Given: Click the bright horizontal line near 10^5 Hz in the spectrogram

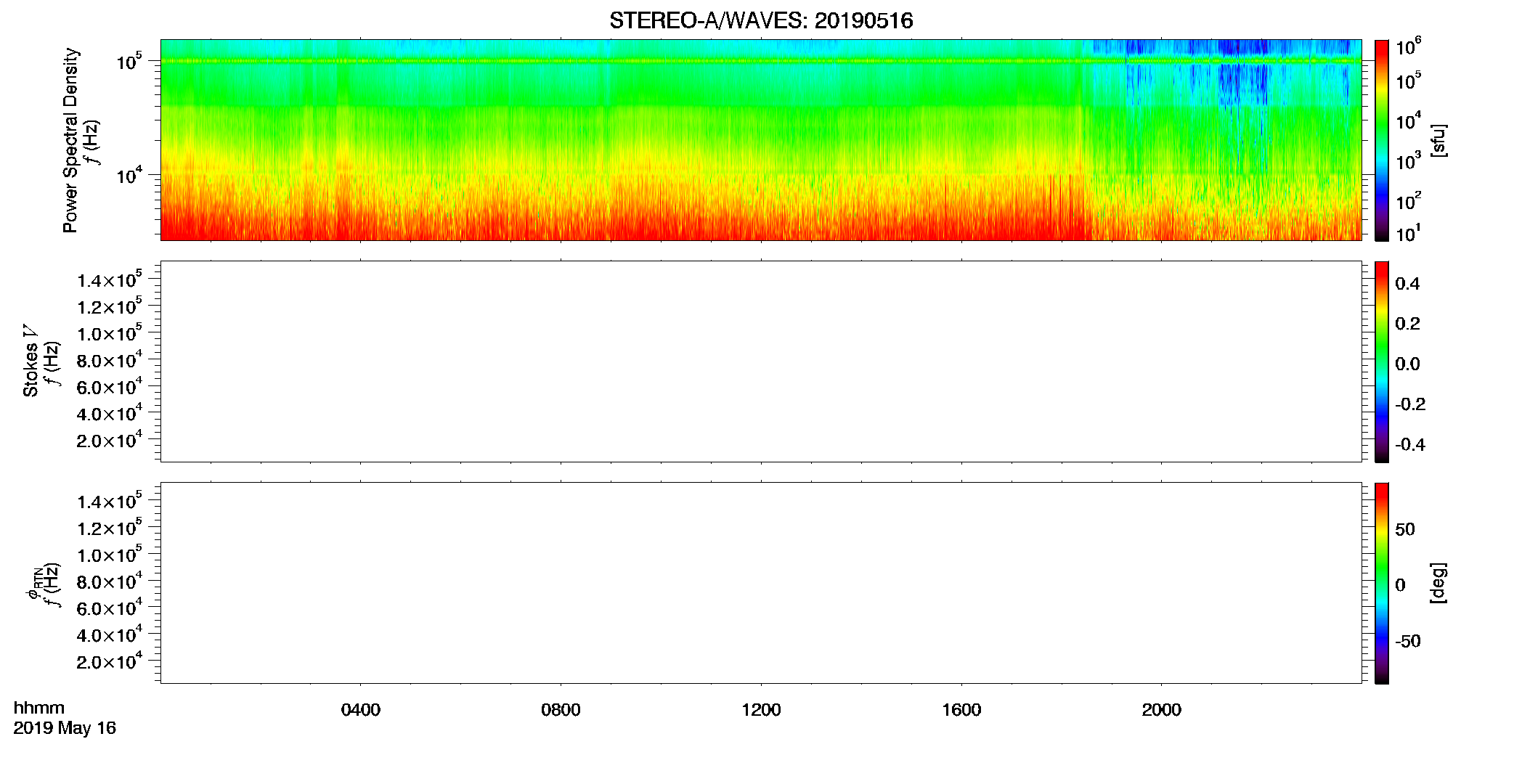Looking at the screenshot, I should coord(761,61).
